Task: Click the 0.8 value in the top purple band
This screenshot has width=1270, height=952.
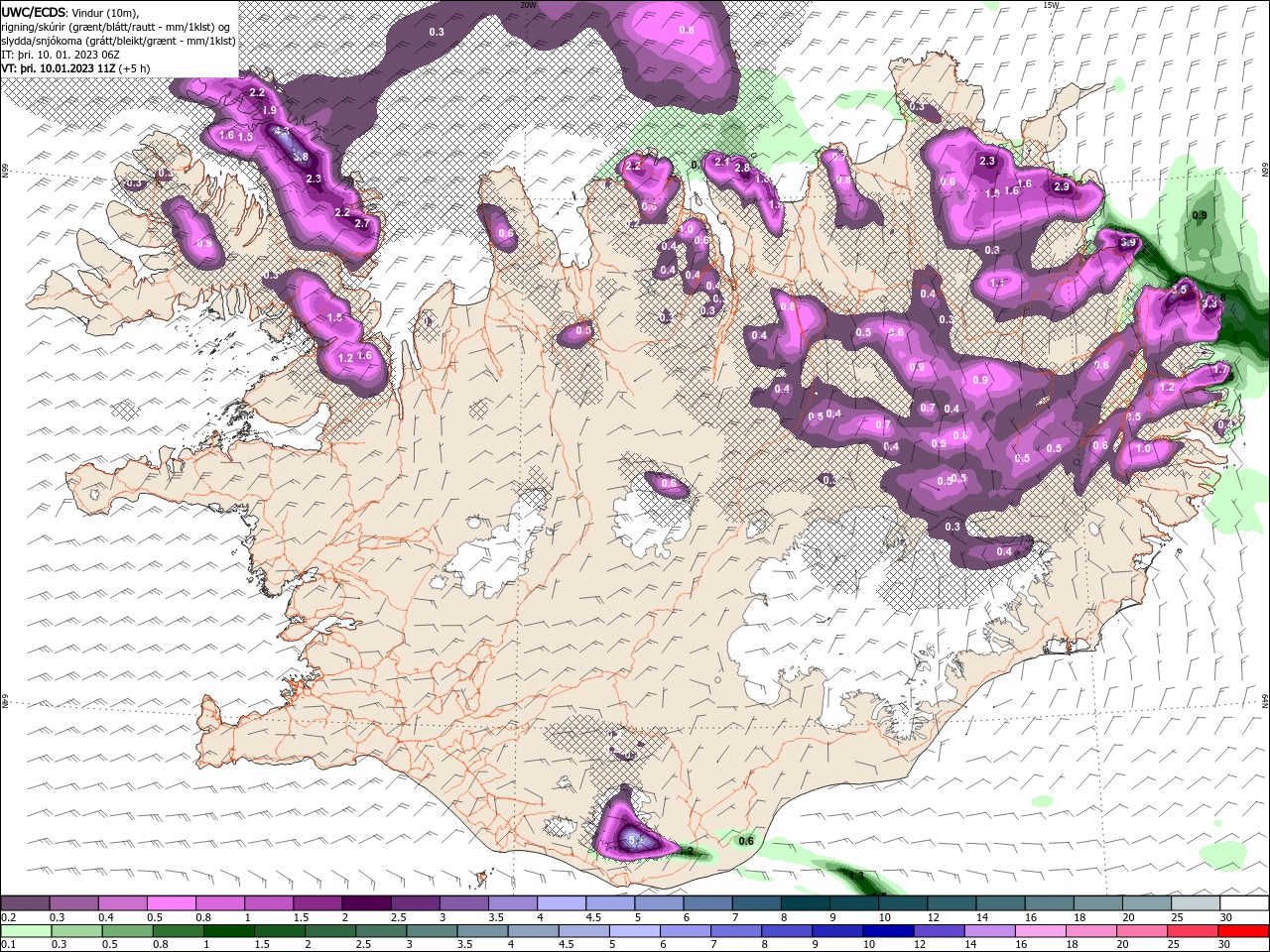Action: point(687,31)
